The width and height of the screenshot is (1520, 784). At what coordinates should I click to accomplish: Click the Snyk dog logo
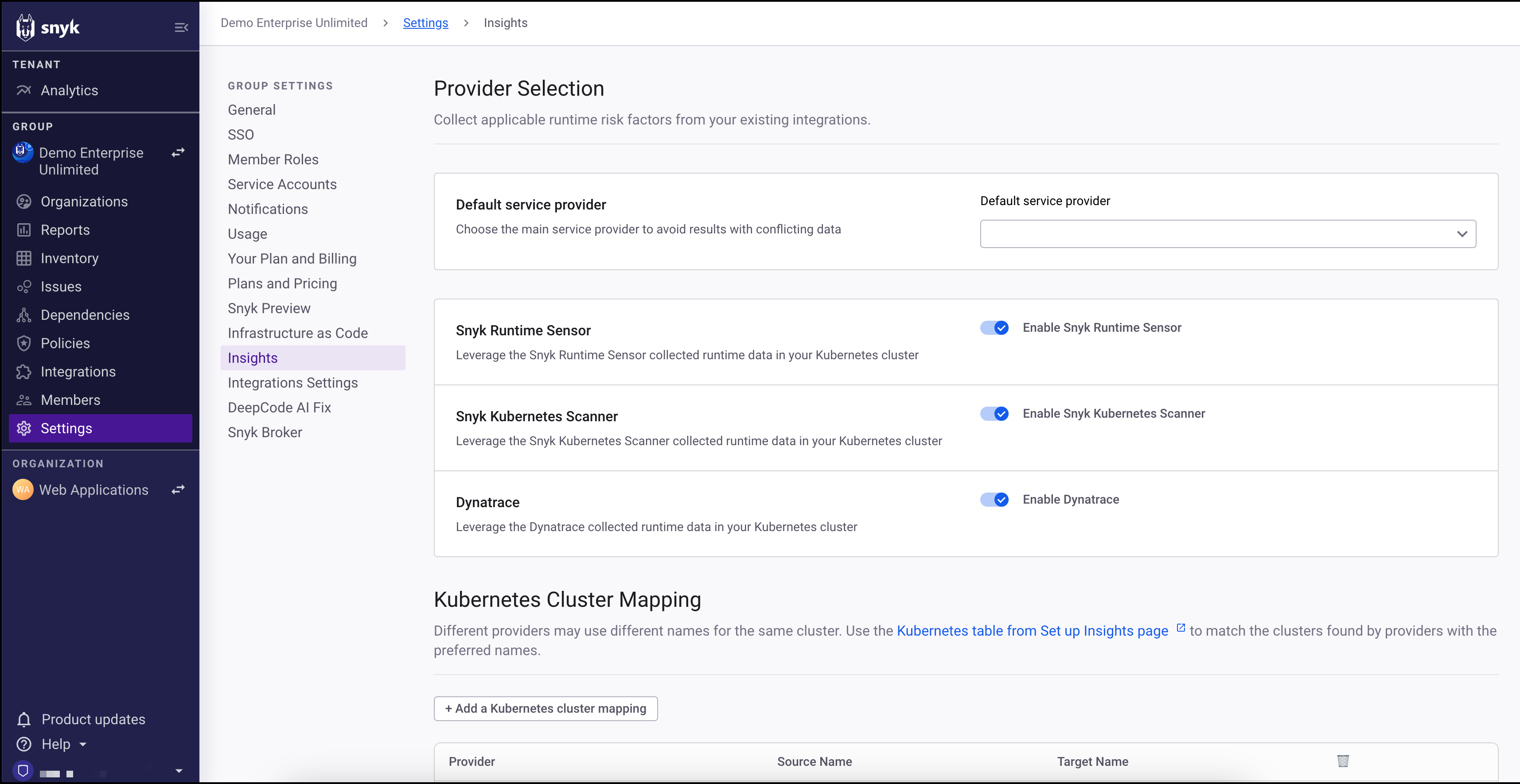(x=25, y=27)
